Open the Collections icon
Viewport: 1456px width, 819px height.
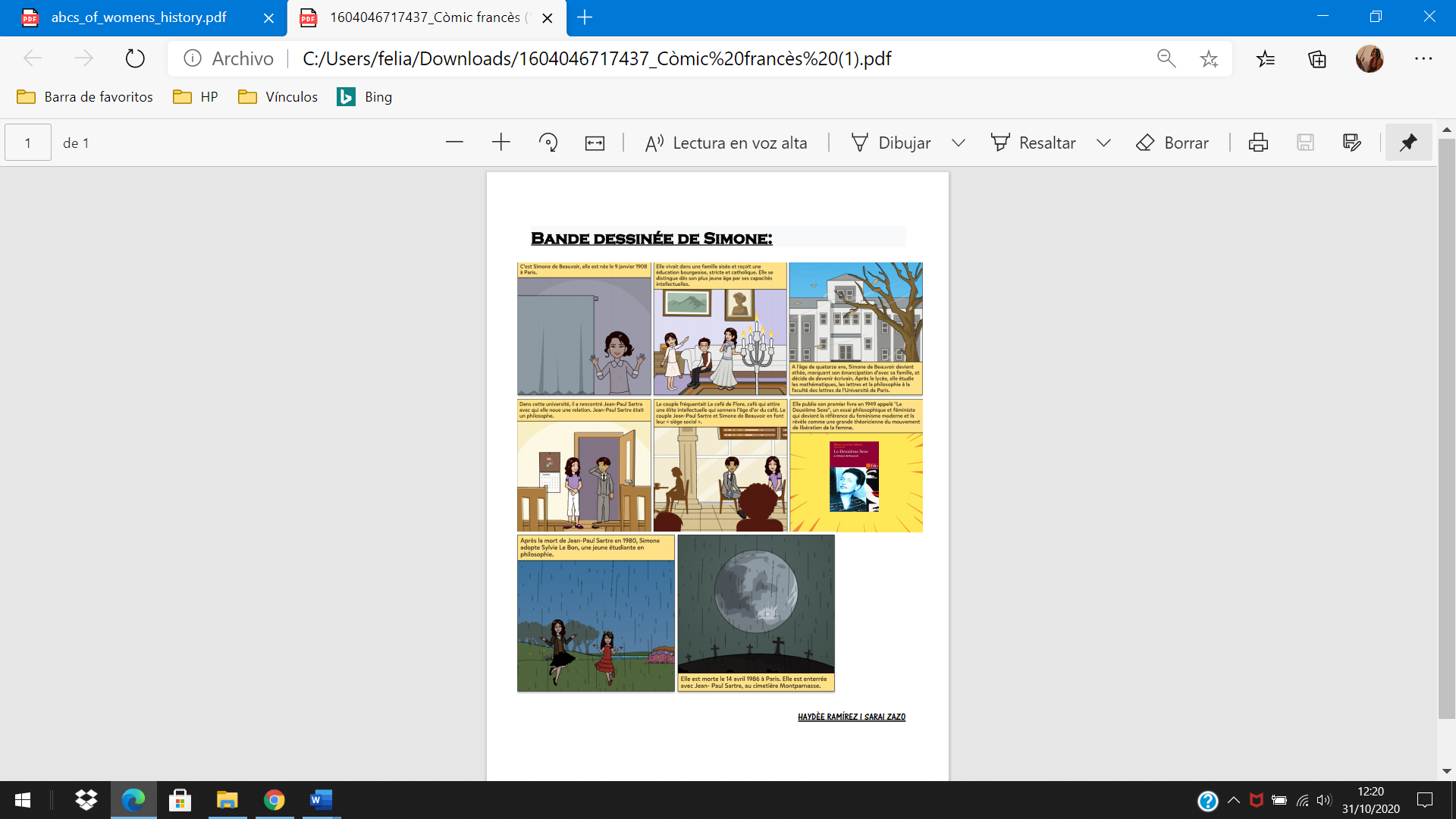1317,58
